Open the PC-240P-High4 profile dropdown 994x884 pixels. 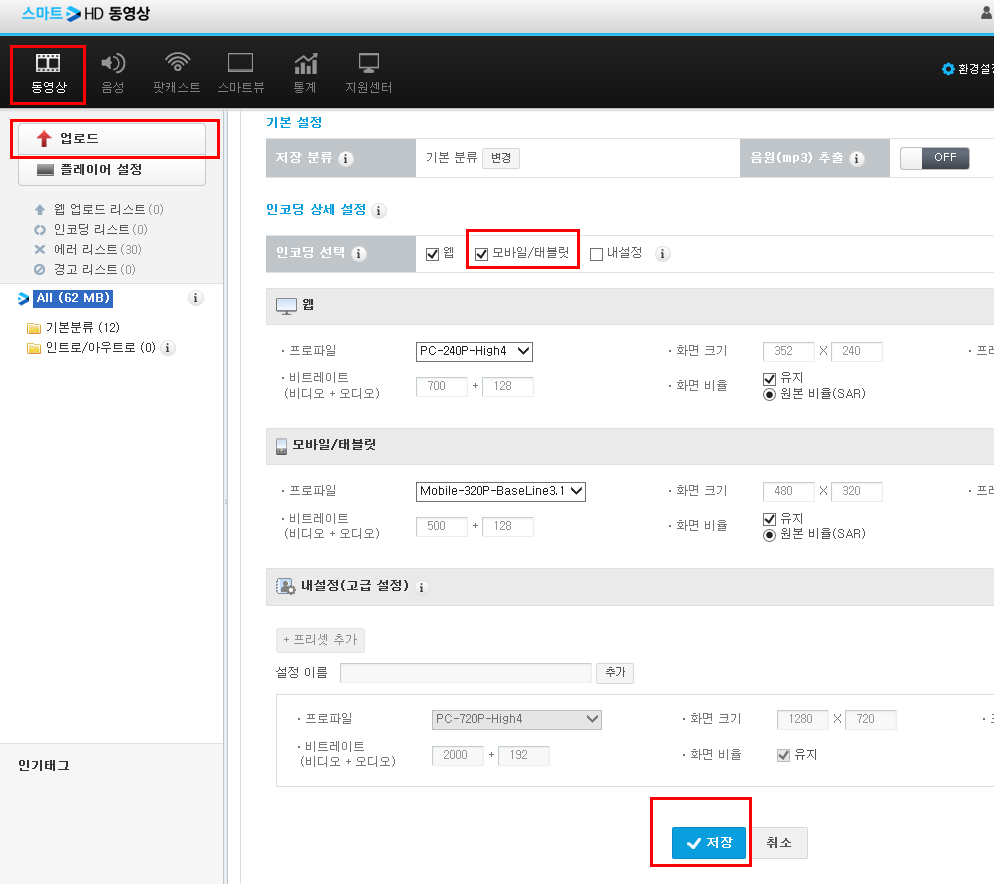[474, 351]
